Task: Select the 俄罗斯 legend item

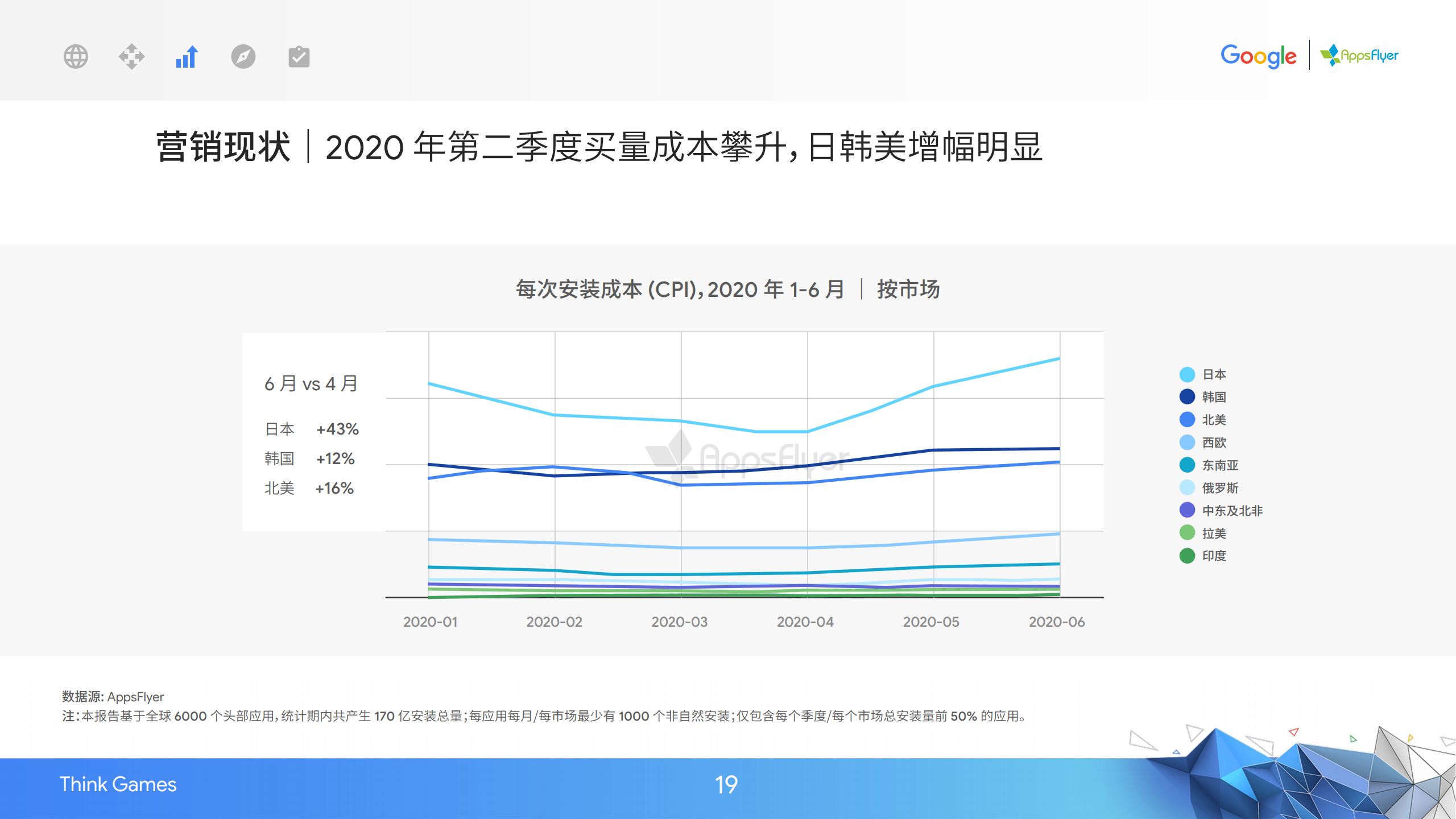Action: tap(1219, 488)
